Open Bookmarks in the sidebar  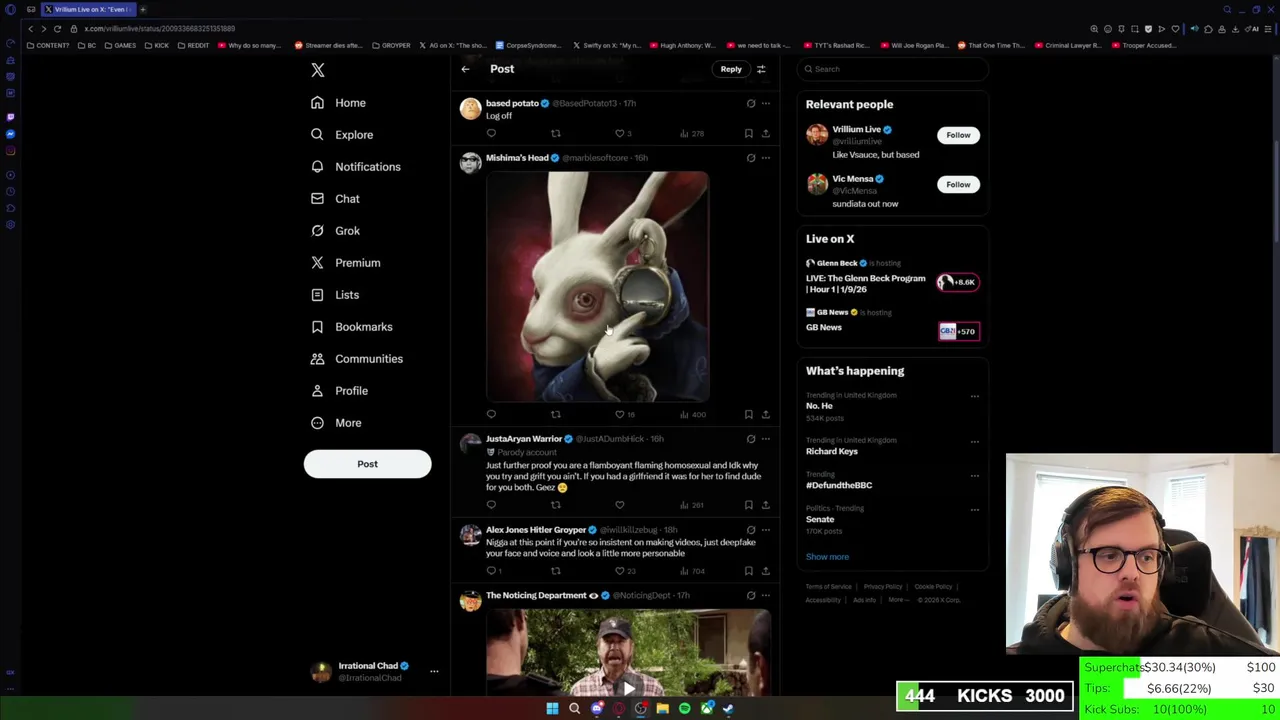pyautogui.click(x=351, y=327)
